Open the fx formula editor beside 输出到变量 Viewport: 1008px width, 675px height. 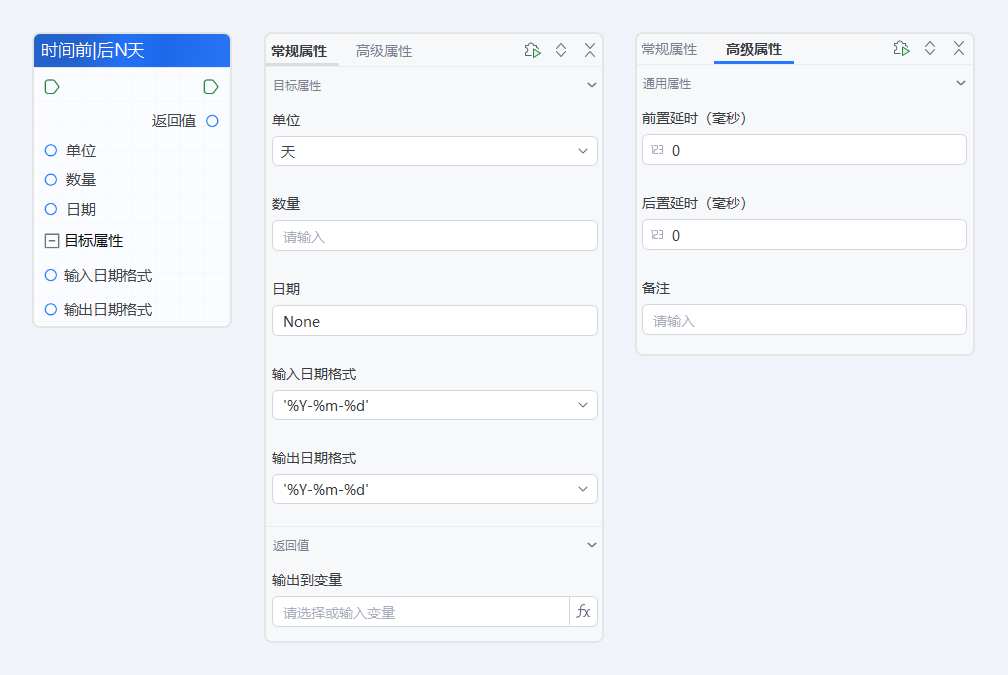pyautogui.click(x=583, y=611)
